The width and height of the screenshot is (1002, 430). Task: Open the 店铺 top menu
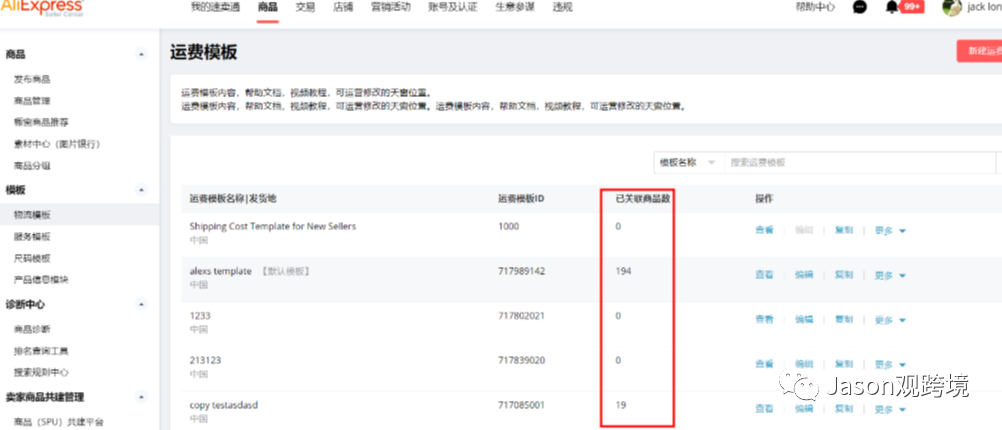(343, 7)
